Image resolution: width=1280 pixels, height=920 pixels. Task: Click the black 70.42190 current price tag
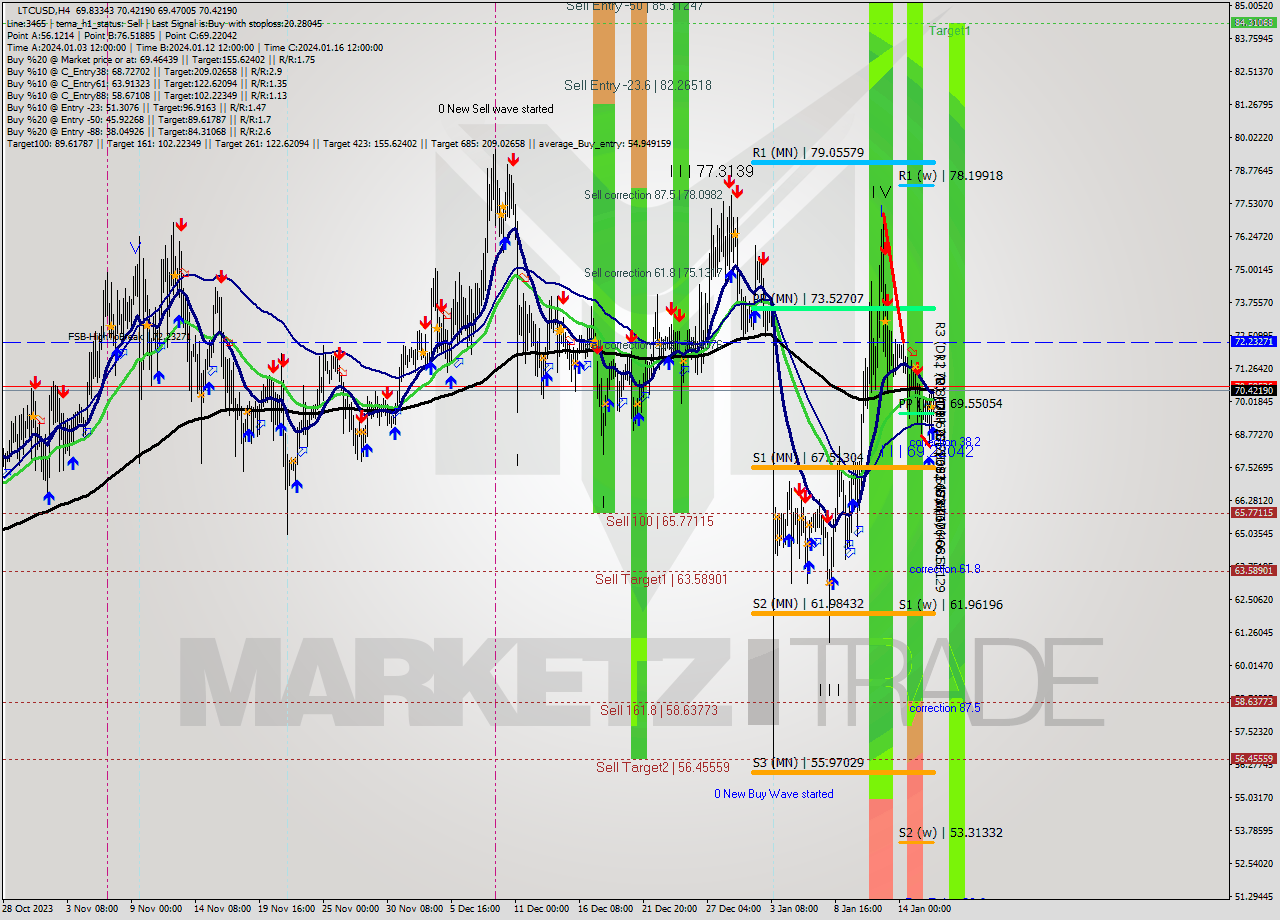click(1253, 391)
